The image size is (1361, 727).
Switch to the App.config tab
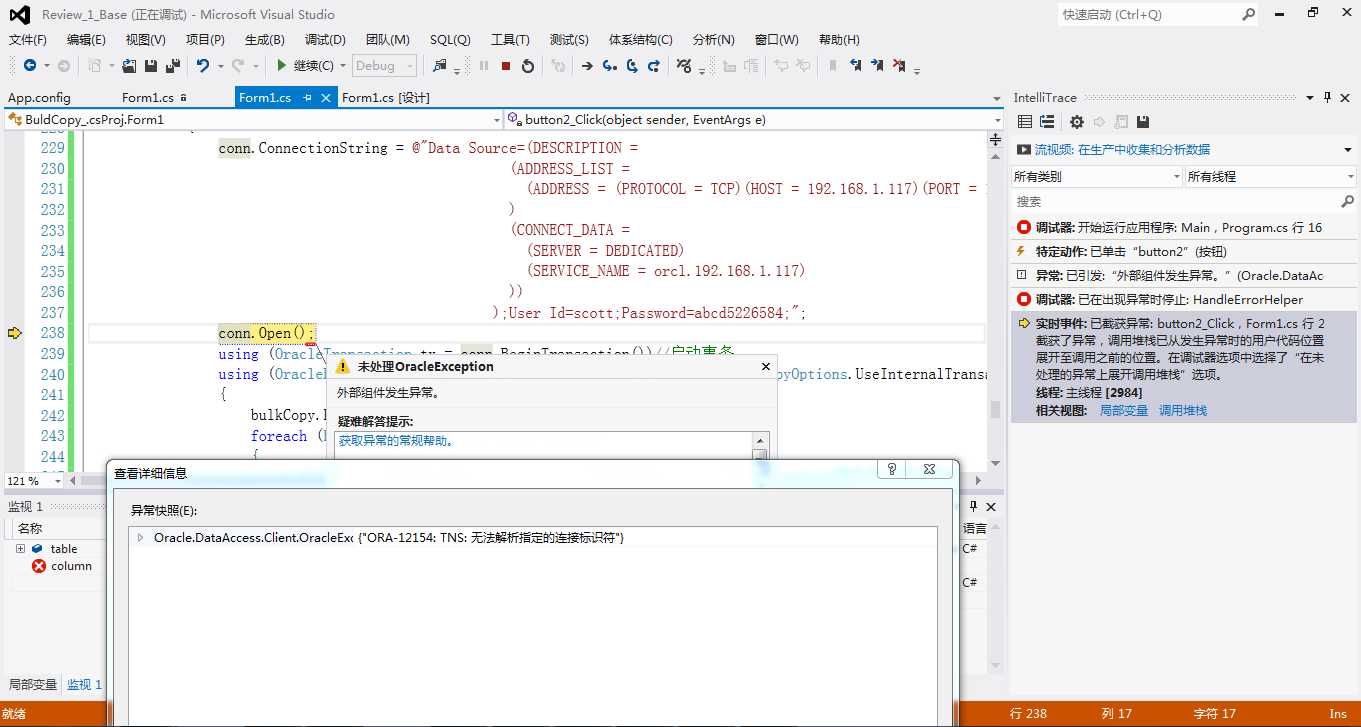point(39,98)
